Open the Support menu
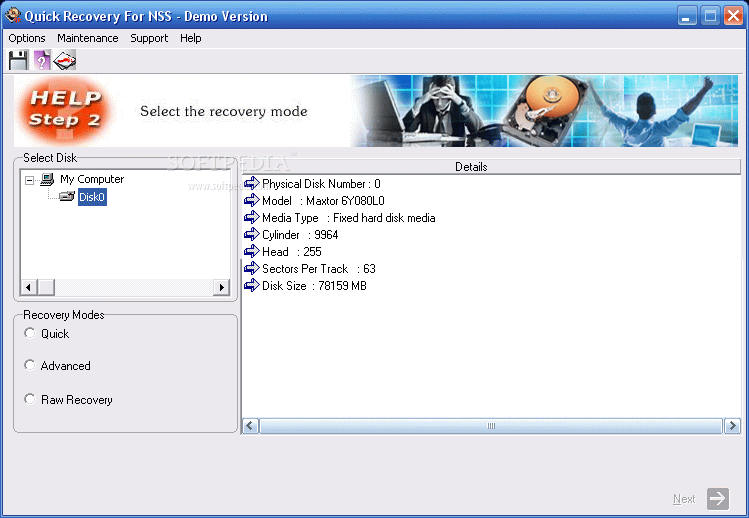Screen dimensions: 749x518 point(149,38)
